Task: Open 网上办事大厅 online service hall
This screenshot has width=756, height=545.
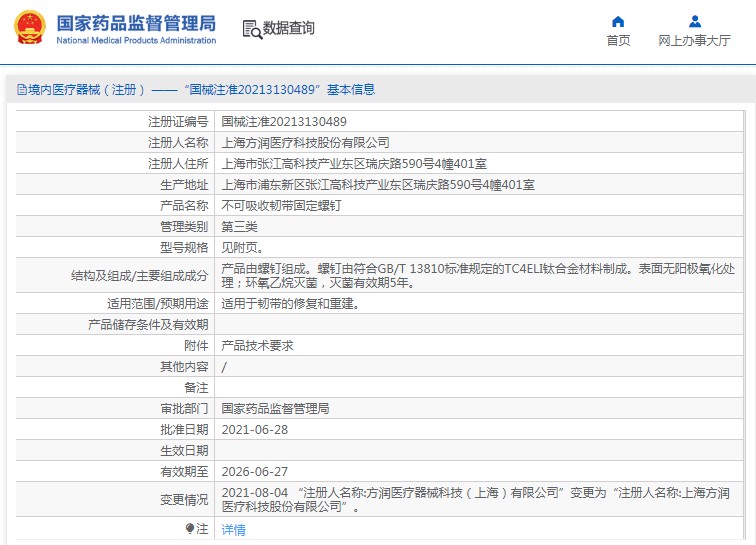Action: (x=694, y=41)
